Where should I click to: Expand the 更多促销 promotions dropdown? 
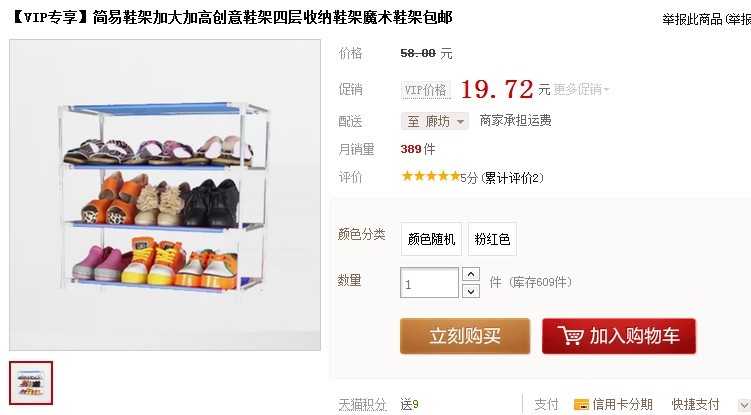[x=581, y=89]
